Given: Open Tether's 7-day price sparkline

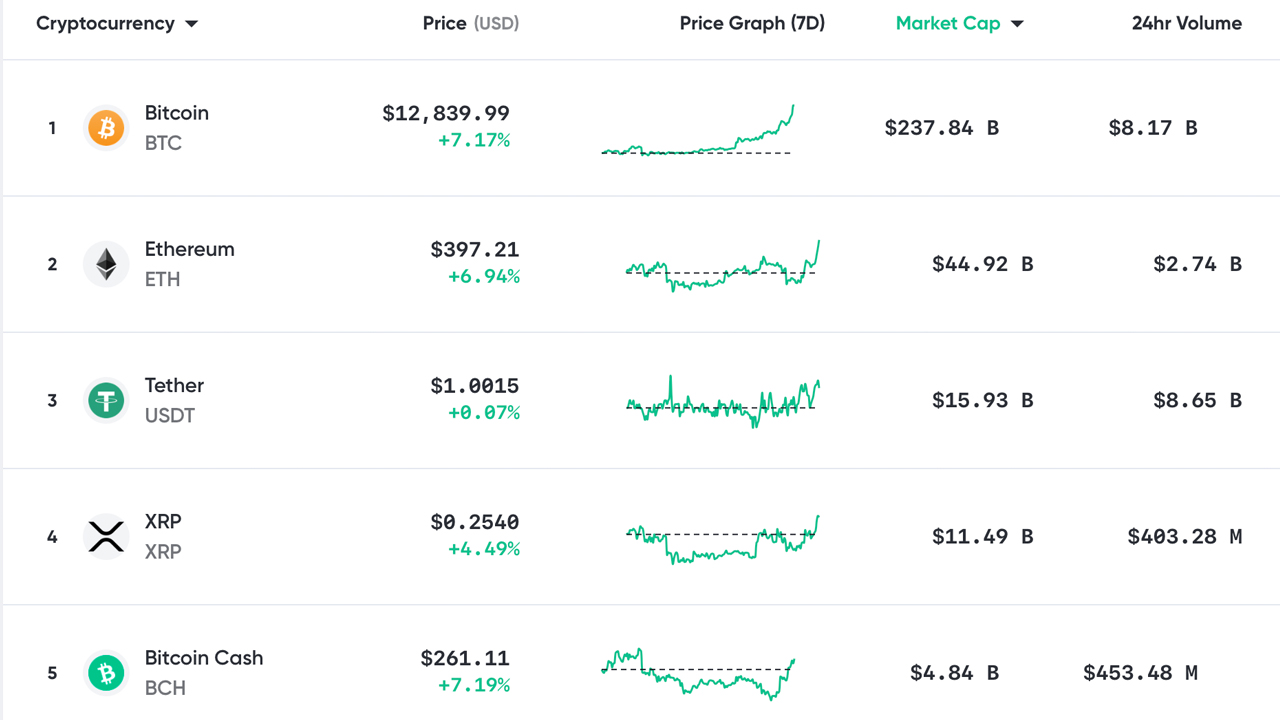Looking at the screenshot, I should click(x=722, y=401).
